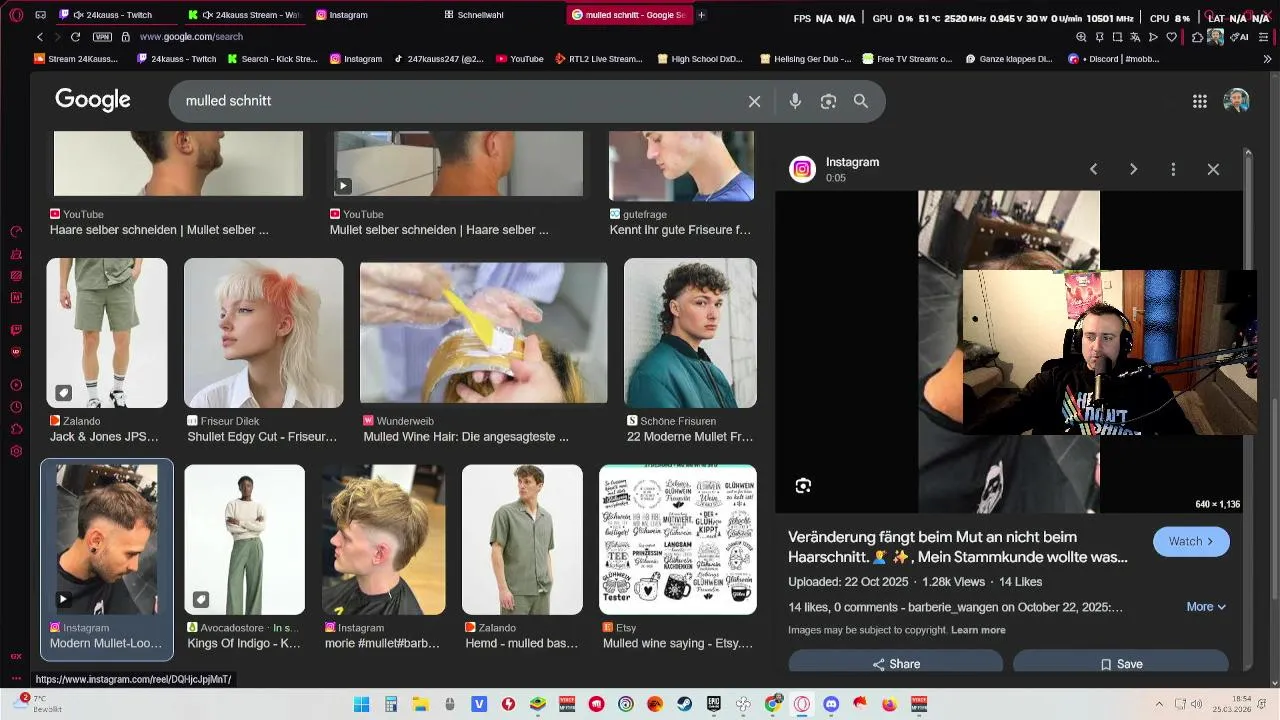Open the sidebar extensions cube icon

(16, 429)
